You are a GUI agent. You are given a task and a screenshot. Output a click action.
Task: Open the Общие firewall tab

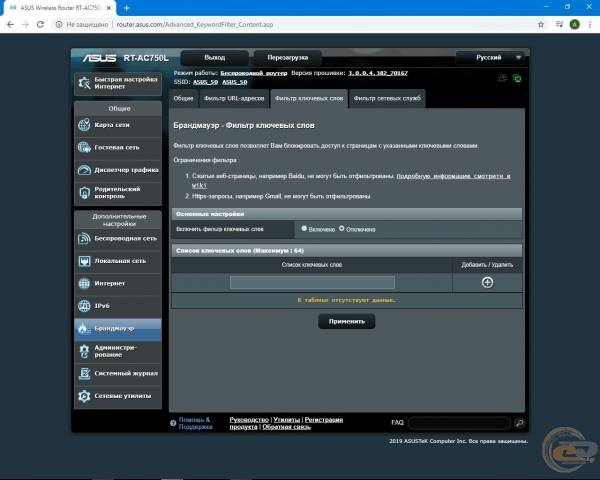pyautogui.click(x=183, y=98)
